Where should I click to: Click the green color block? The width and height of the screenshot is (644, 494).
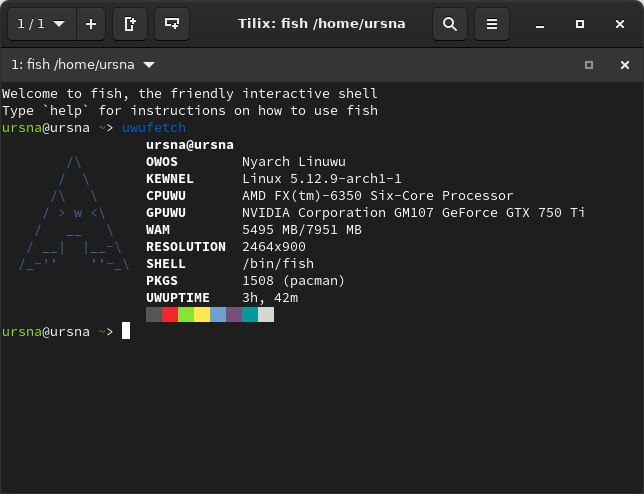pyautogui.click(x=186, y=315)
